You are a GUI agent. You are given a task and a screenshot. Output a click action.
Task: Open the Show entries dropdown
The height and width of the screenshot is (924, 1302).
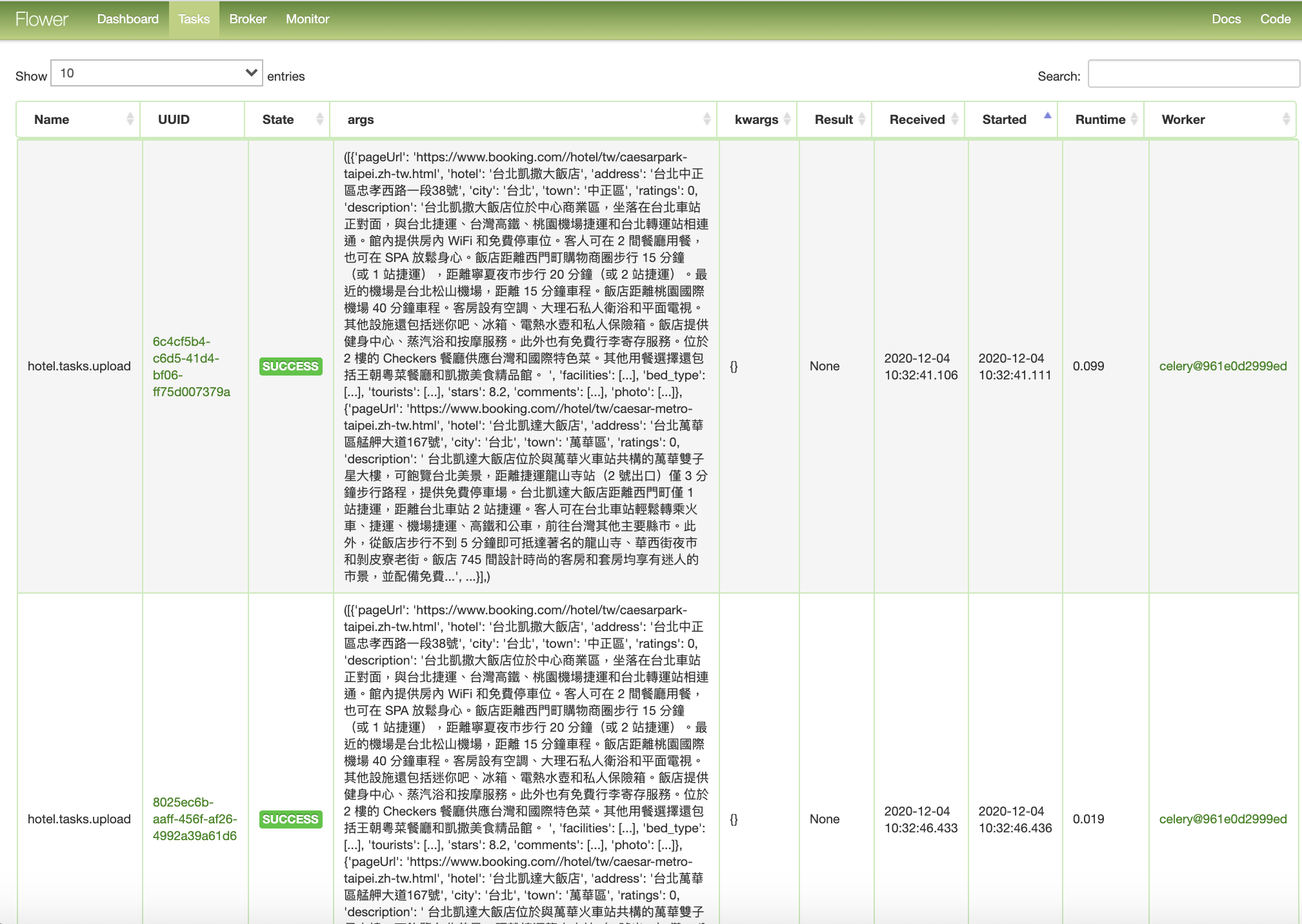(x=157, y=73)
